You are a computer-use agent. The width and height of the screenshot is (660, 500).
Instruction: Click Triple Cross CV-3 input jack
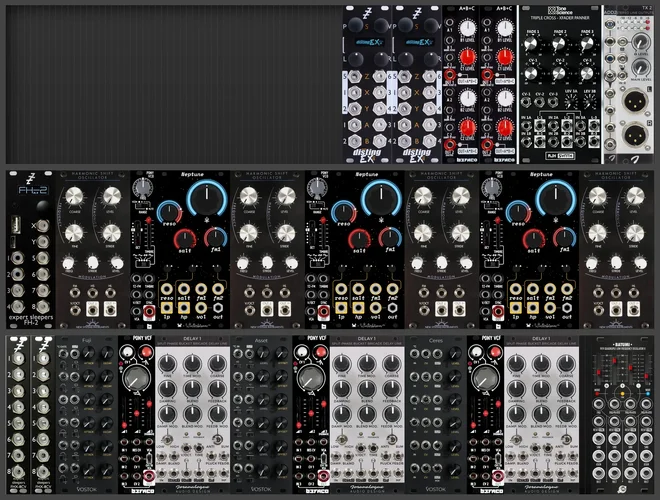point(553,102)
